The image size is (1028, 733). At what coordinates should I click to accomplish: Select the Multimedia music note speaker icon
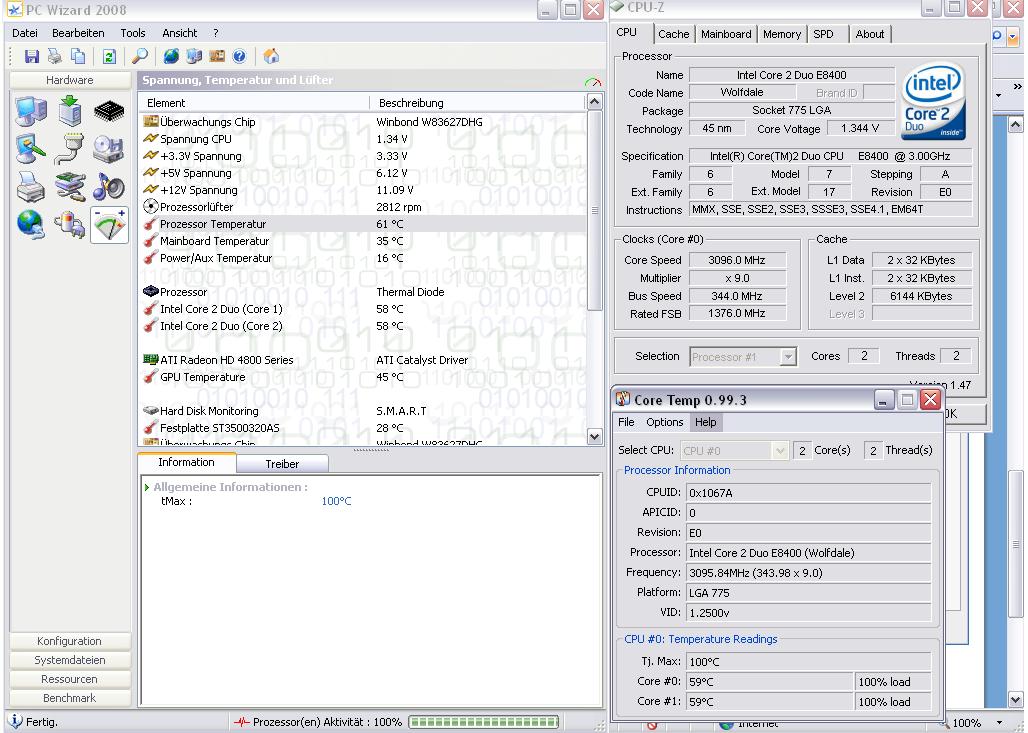[109, 187]
